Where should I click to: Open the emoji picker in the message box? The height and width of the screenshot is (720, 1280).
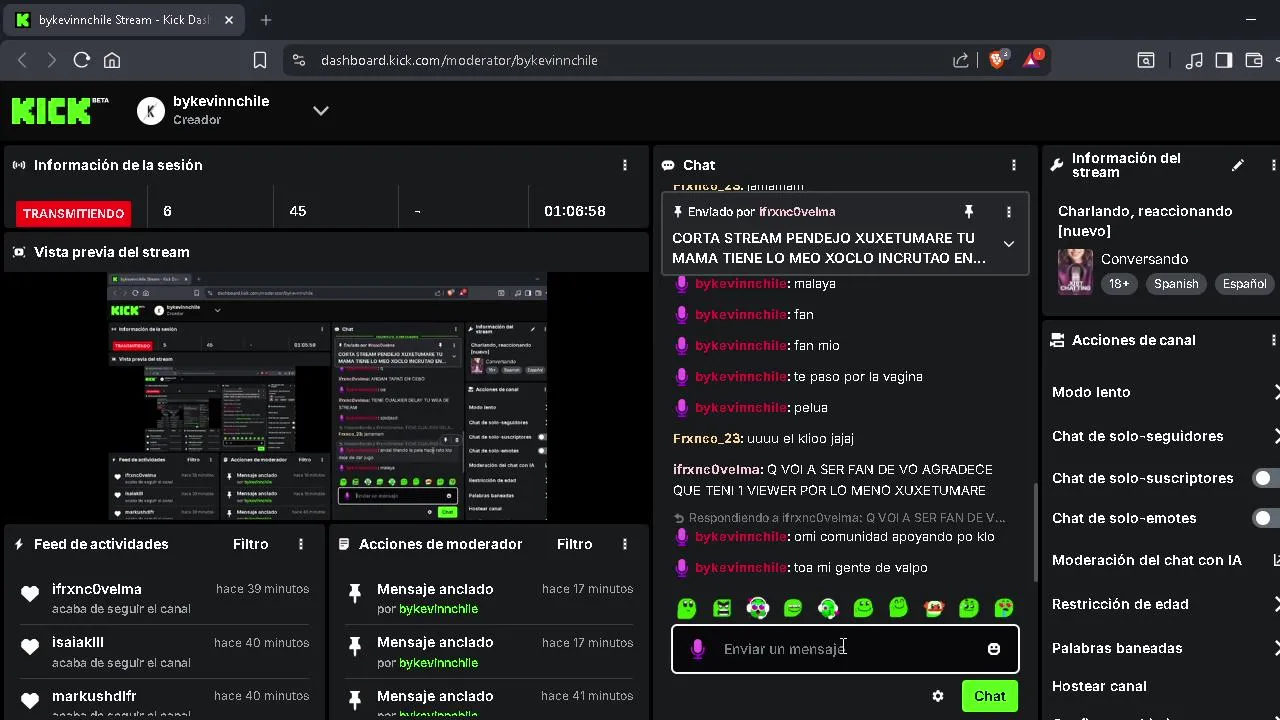994,649
